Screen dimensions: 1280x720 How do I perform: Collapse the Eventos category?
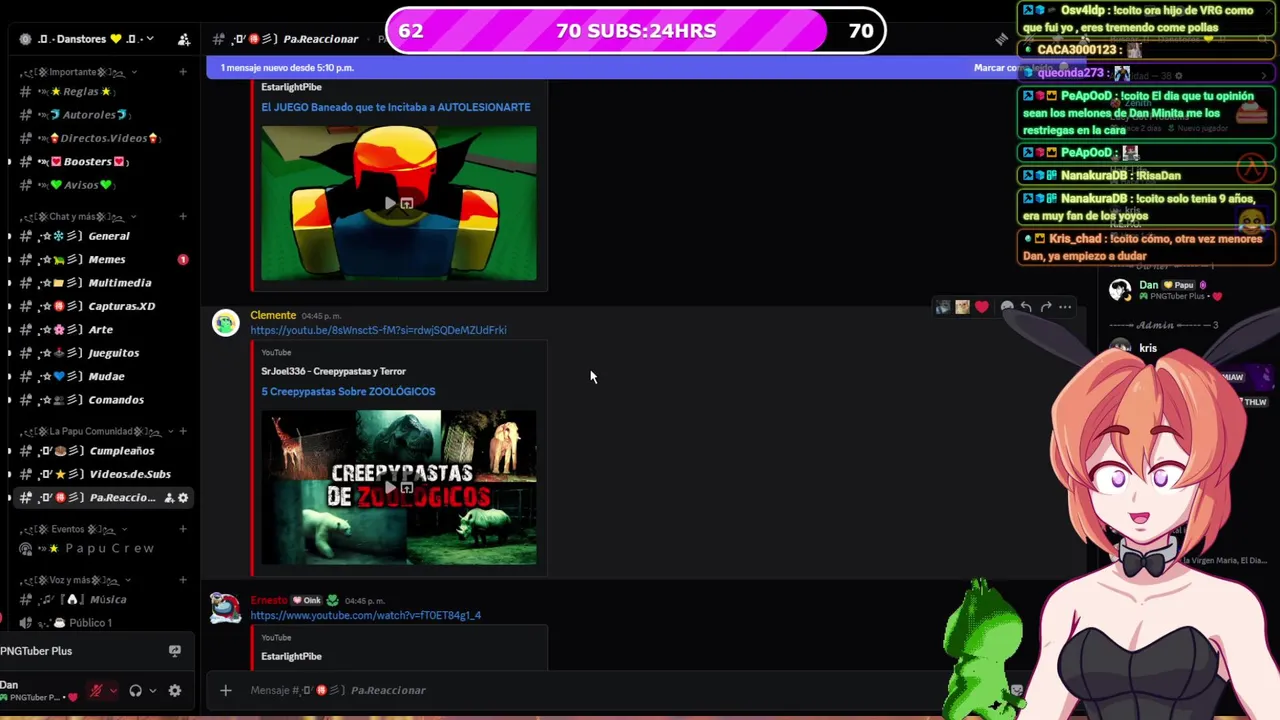[74, 529]
